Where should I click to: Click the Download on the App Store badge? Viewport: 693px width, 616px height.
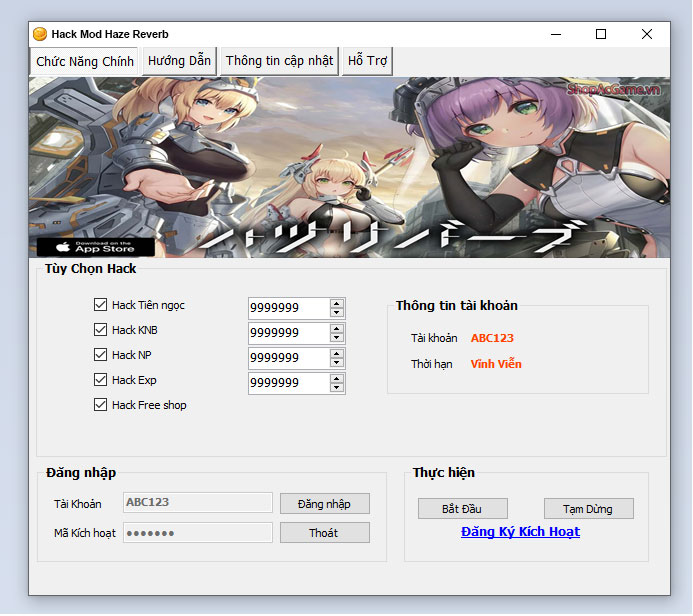96,246
